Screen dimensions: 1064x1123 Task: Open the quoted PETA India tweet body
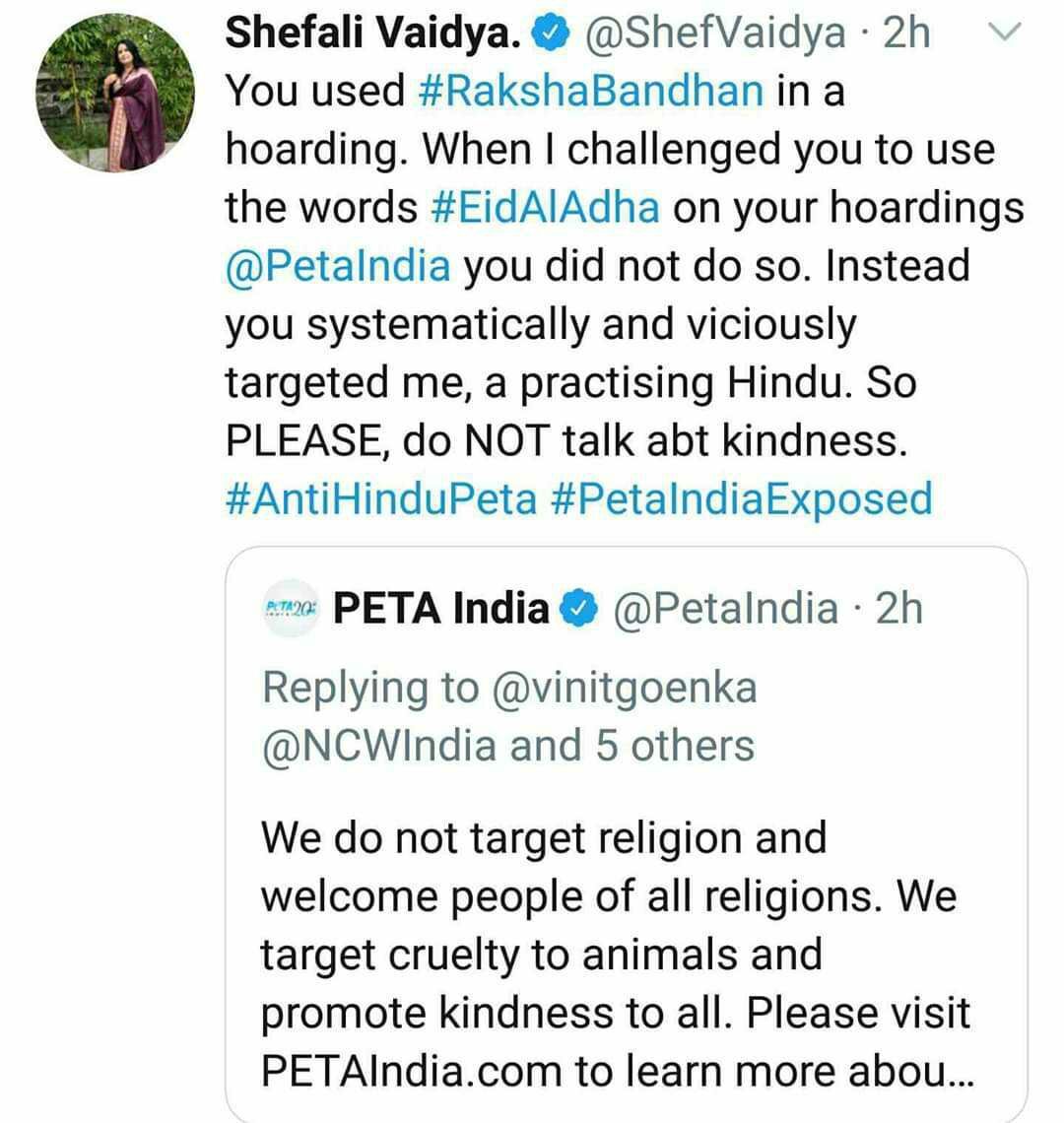pos(616,954)
